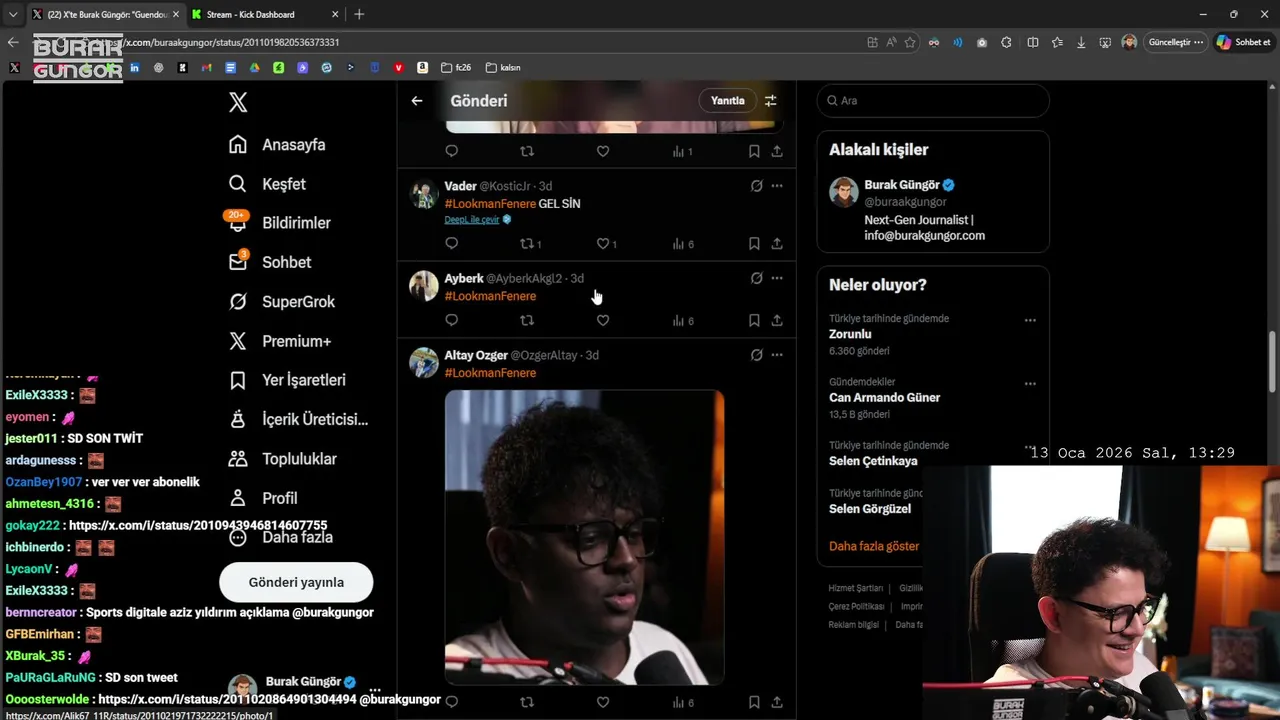Open the Zorunlu trend

tap(850, 334)
